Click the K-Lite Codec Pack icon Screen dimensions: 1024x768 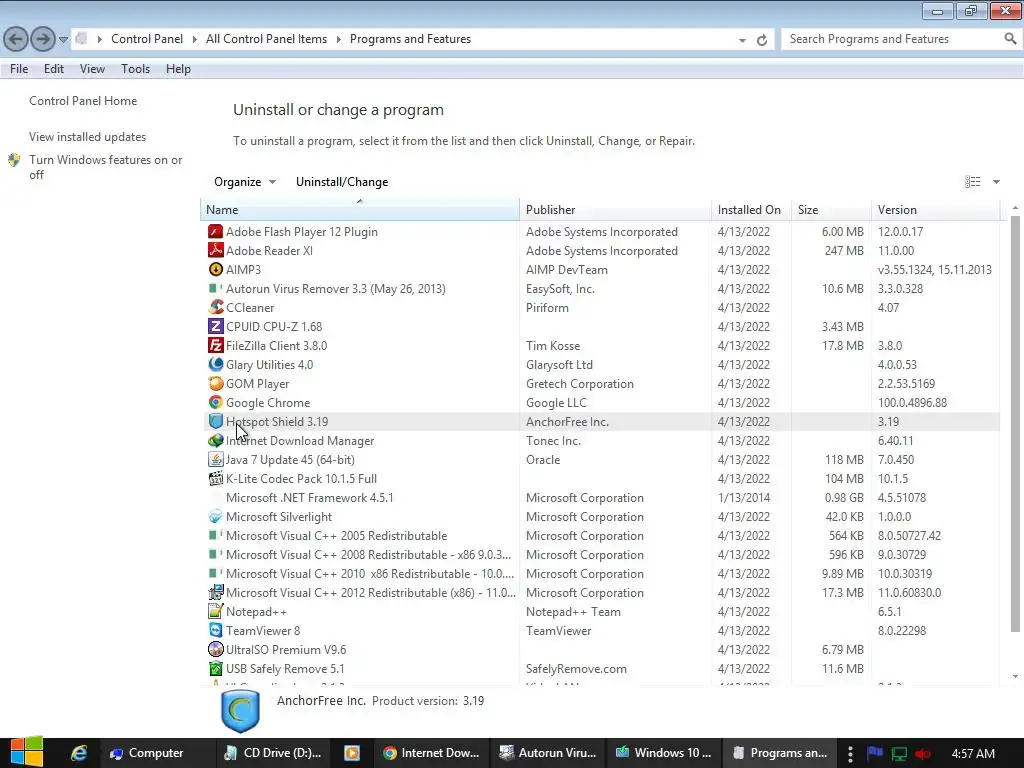[215, 479]
